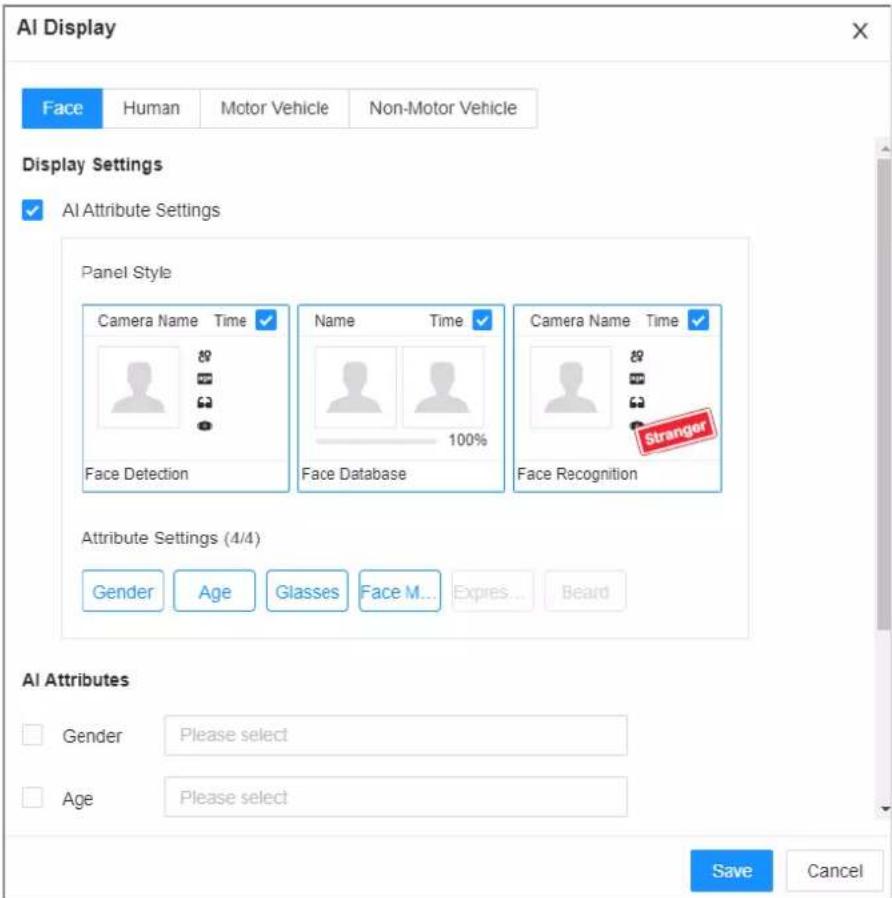Image resolution: width=892 pixels, height=898 pixels.
Task: Toggle AI Attribute Settings checkbox
Action: point(32,210)
